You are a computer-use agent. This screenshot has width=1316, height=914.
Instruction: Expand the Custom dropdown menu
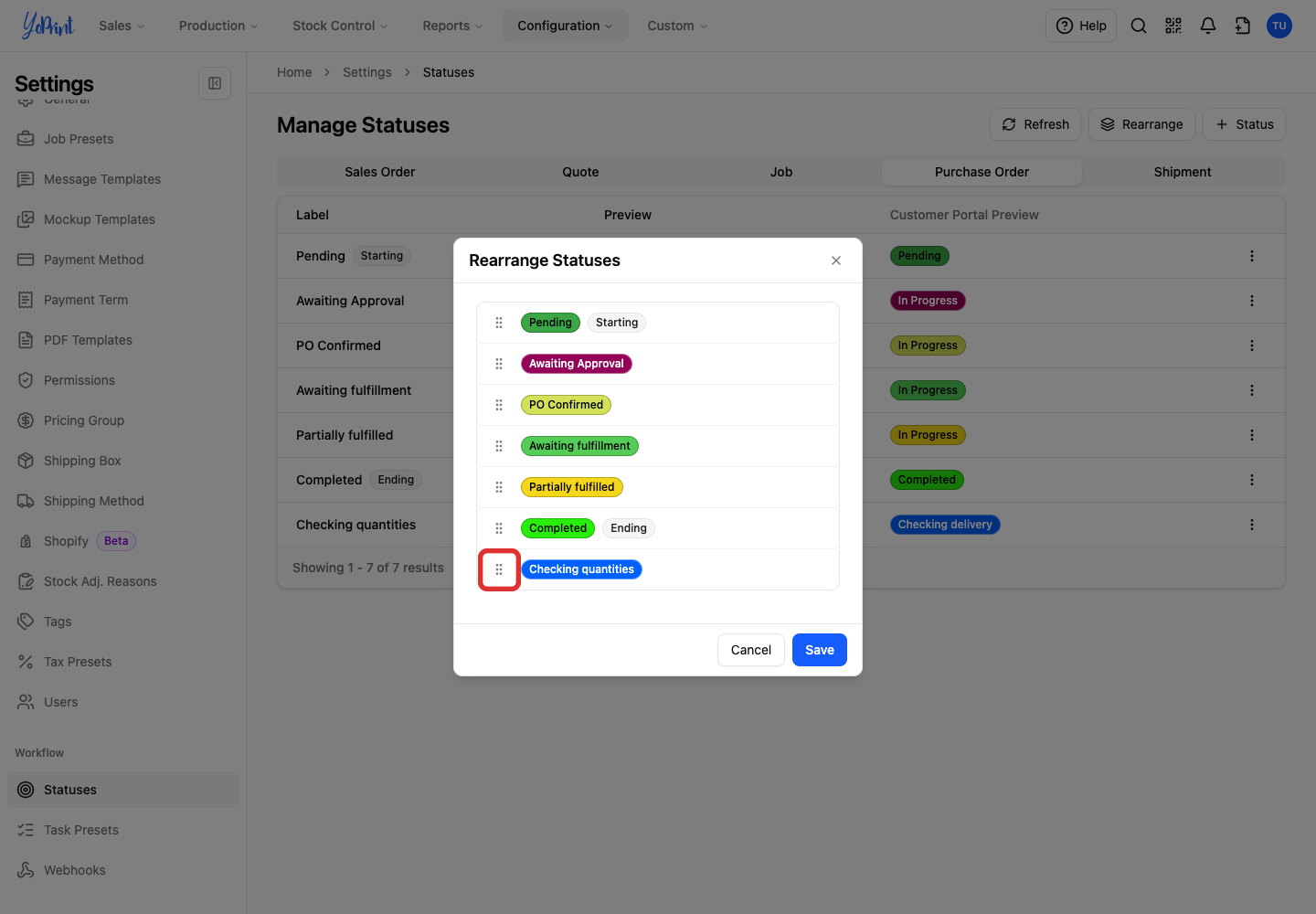[677, 26]
